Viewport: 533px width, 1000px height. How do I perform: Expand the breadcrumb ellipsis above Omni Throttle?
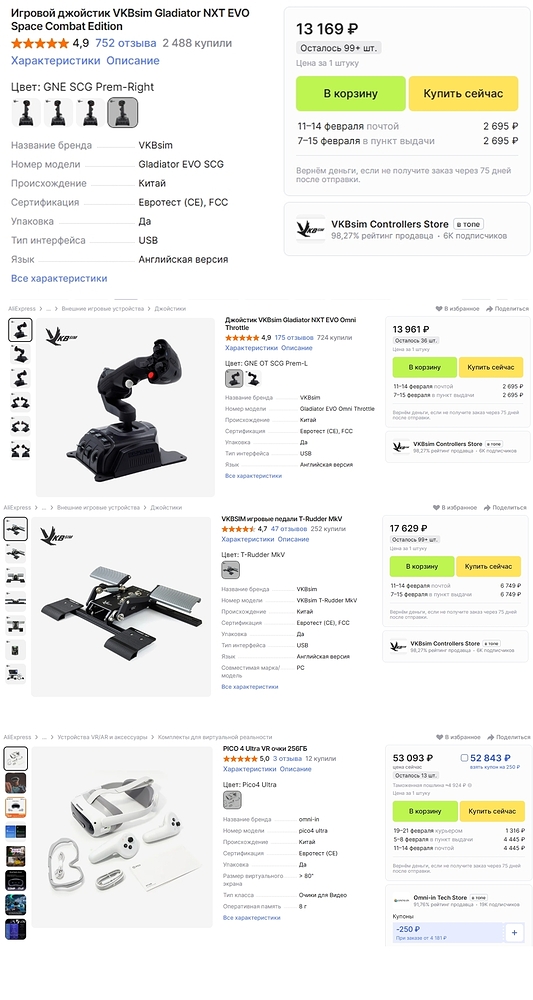coord(44,309)
